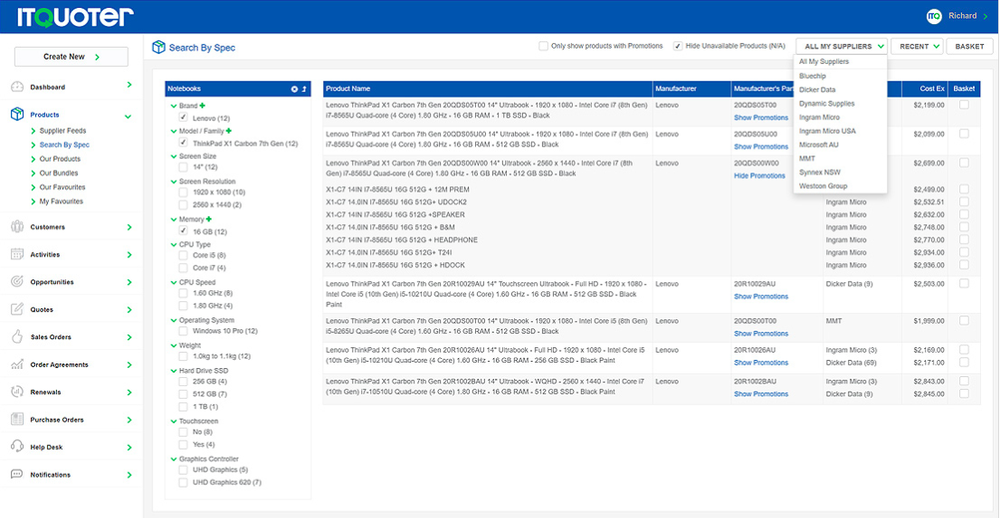The image size is (1000, 518).
Task: Clear Notebooks filters with the X icon
Action: click(295, 89)
